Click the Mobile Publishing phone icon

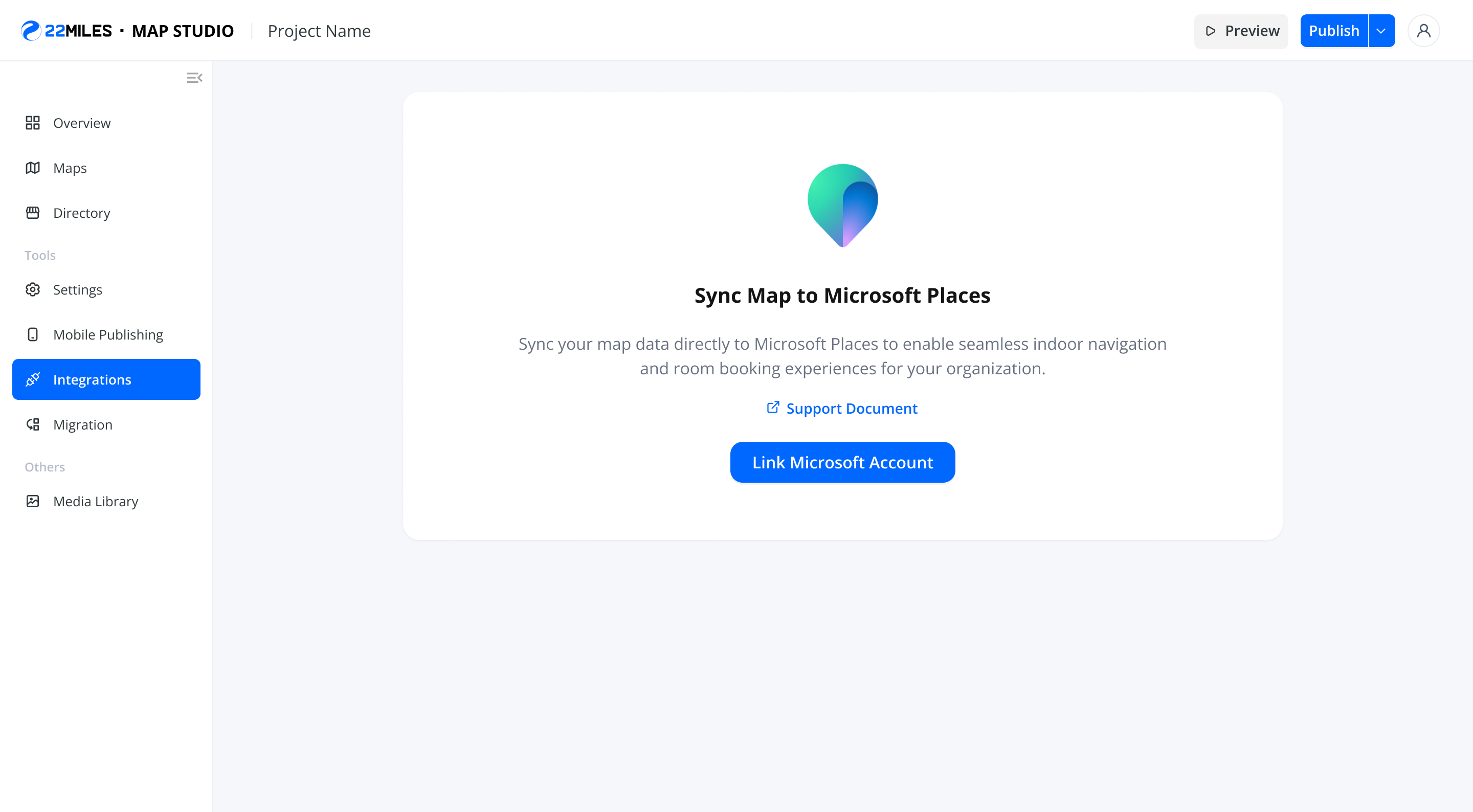tap(33, 334)
